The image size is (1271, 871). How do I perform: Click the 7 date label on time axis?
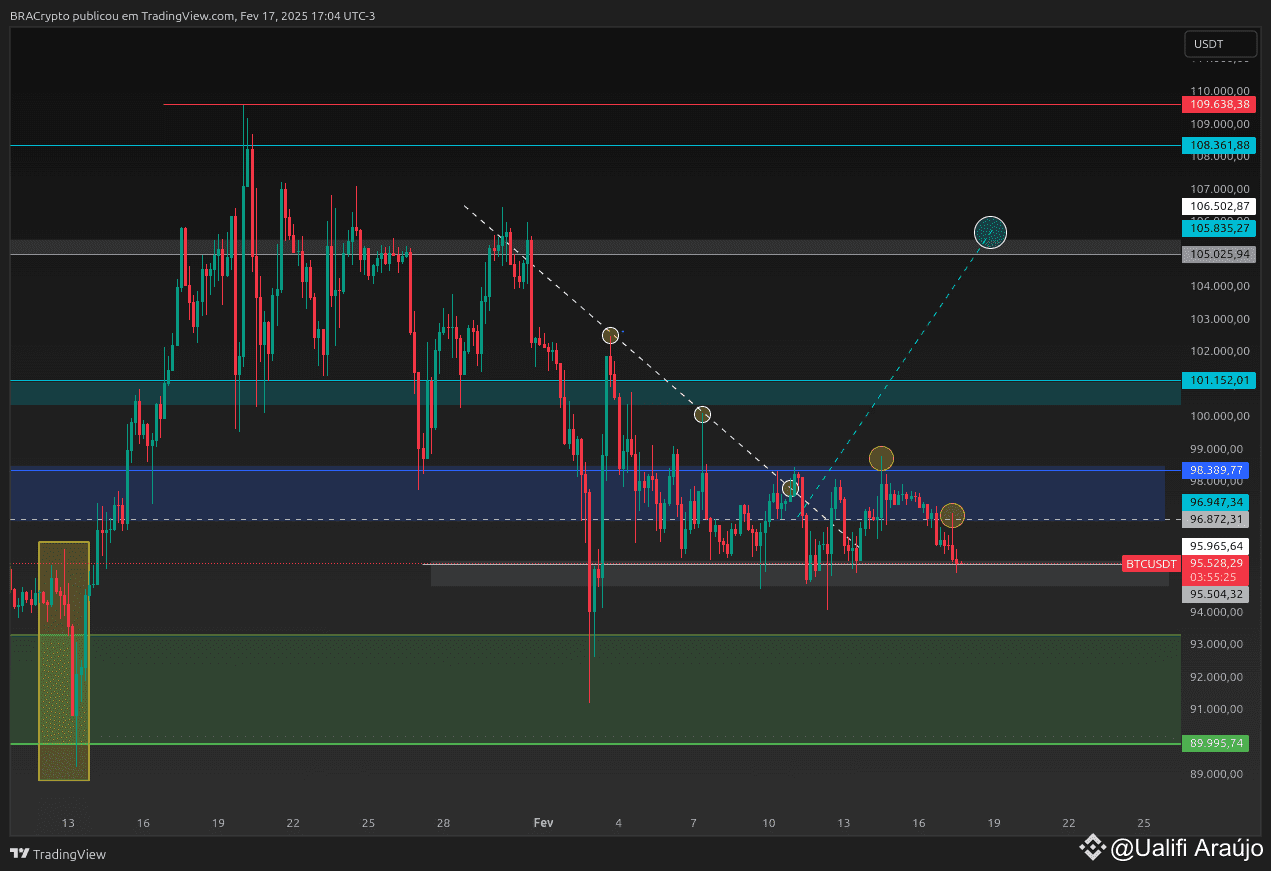click(x=693, y=823)
